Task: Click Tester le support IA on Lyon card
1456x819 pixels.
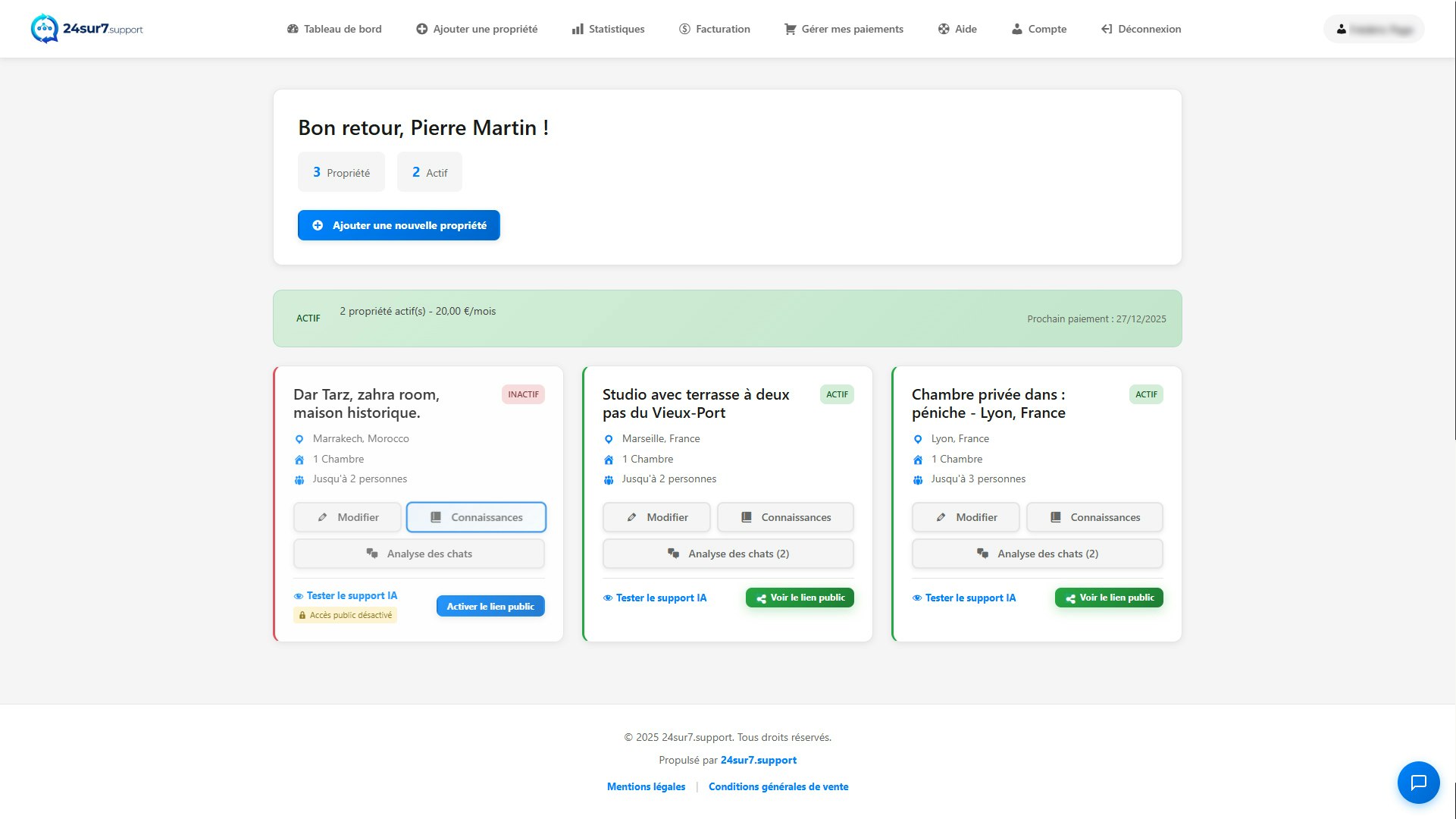Action: 964,598
